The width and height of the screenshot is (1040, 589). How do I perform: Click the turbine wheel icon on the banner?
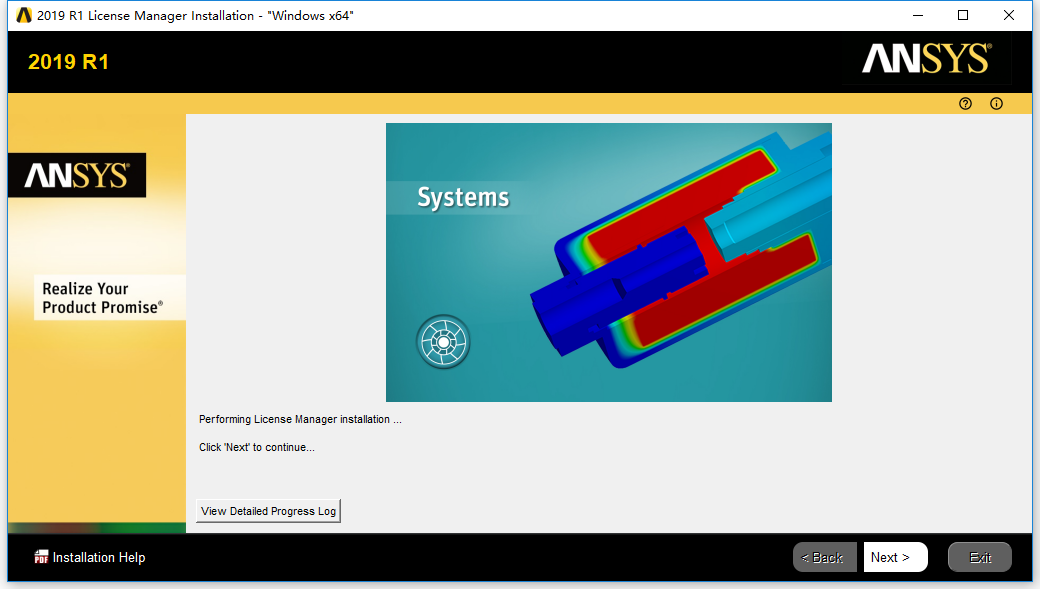[x=443, y=342]
